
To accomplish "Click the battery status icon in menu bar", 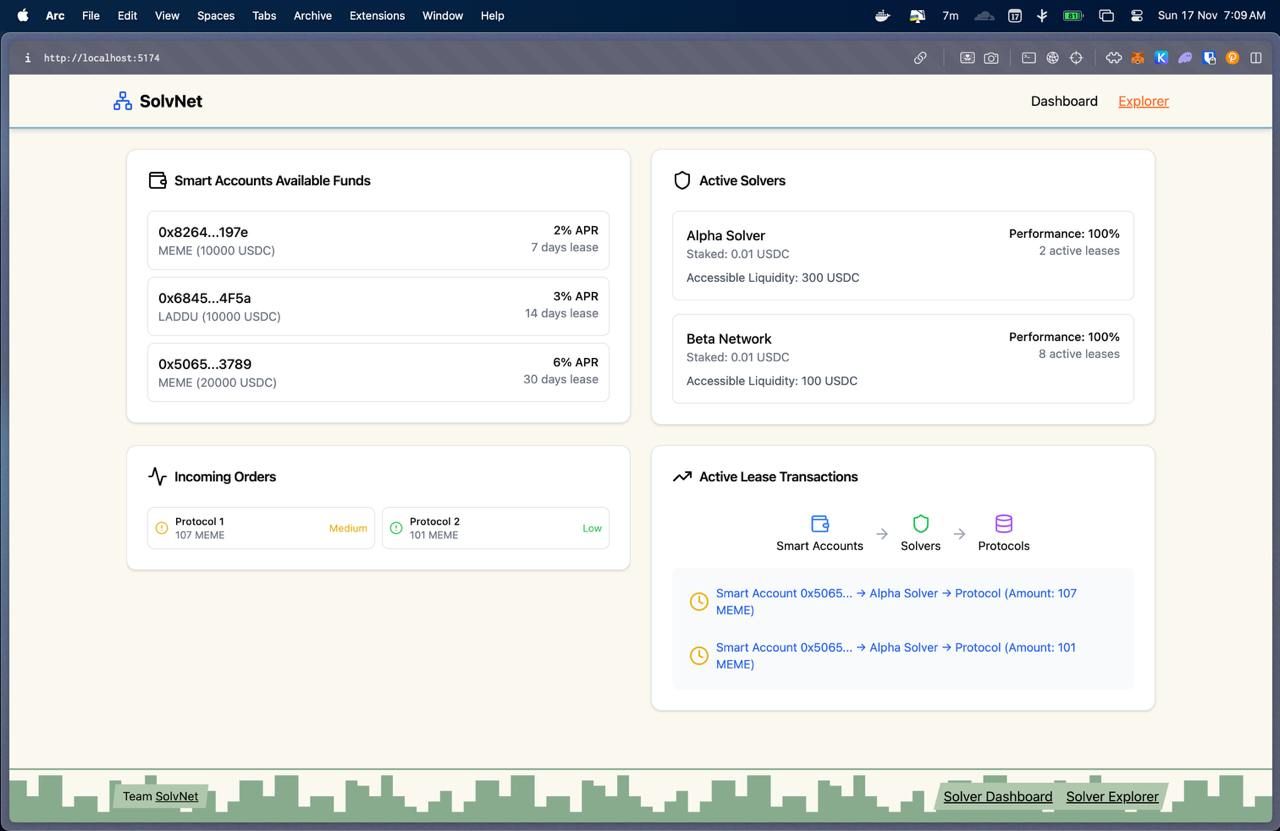I will [x=1073, y=15].
